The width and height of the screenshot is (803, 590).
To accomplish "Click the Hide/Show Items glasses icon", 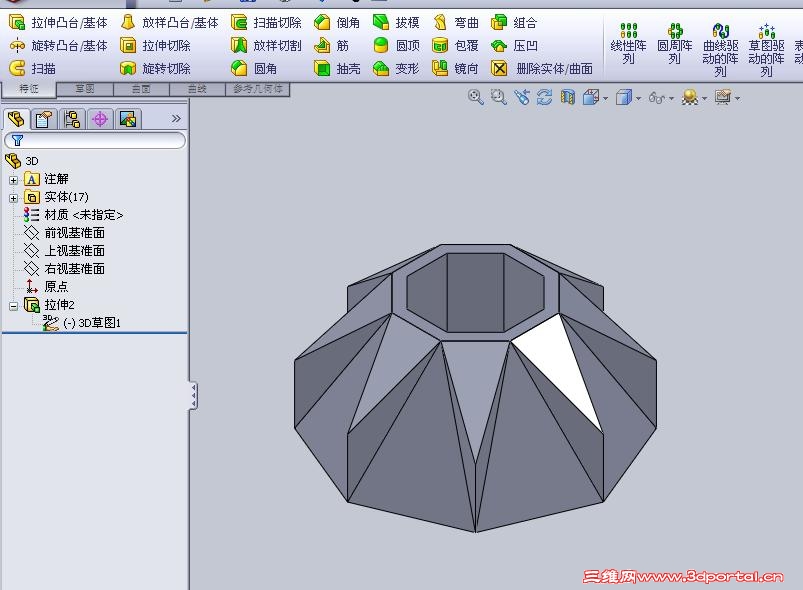I will pos(656,97).
